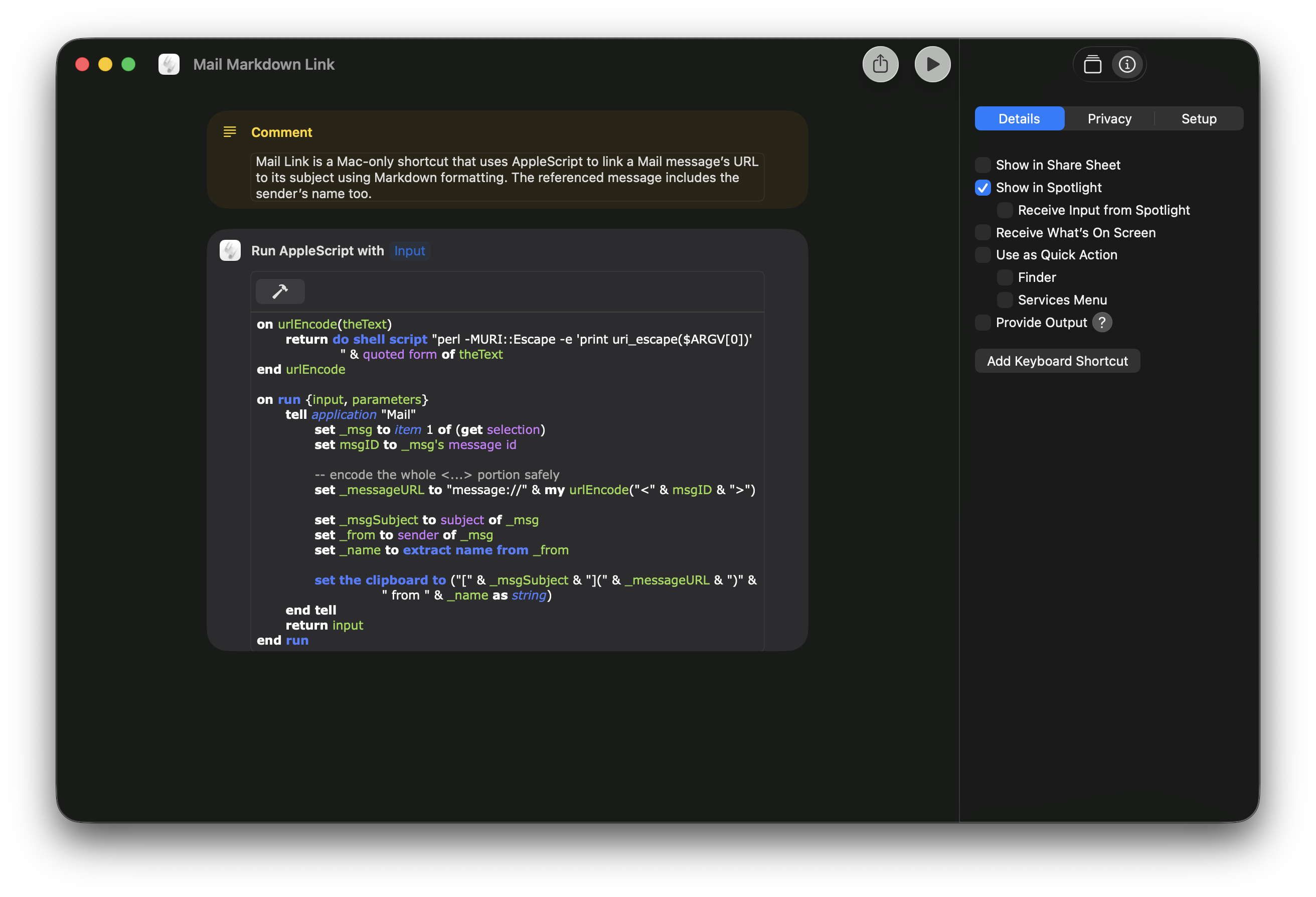Enable Show in Share Sheet
Screen dimensions: 1316x897
coord(983,165)
